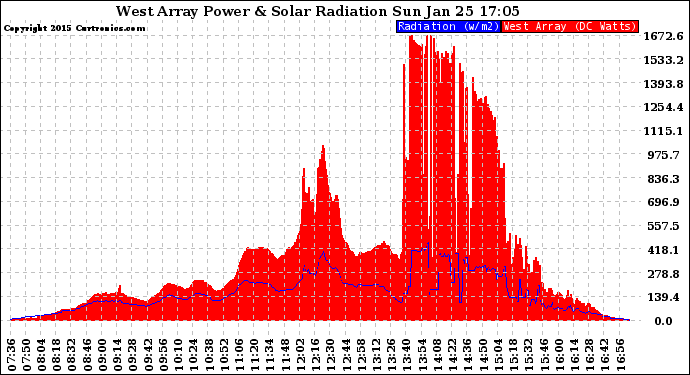Click the 1115.1 y-axis value

point(663,131)
